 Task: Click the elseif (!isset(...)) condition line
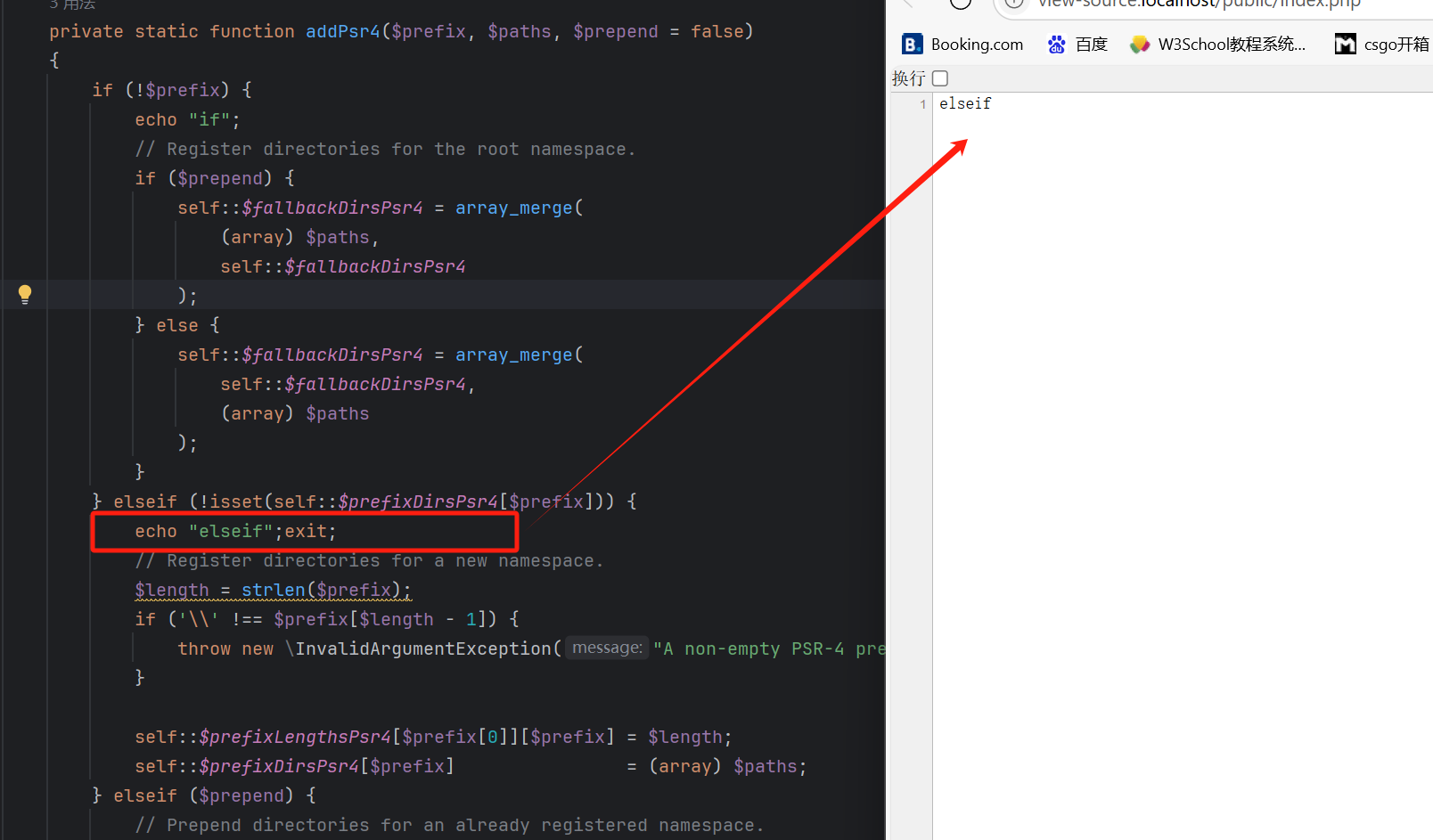364,502
